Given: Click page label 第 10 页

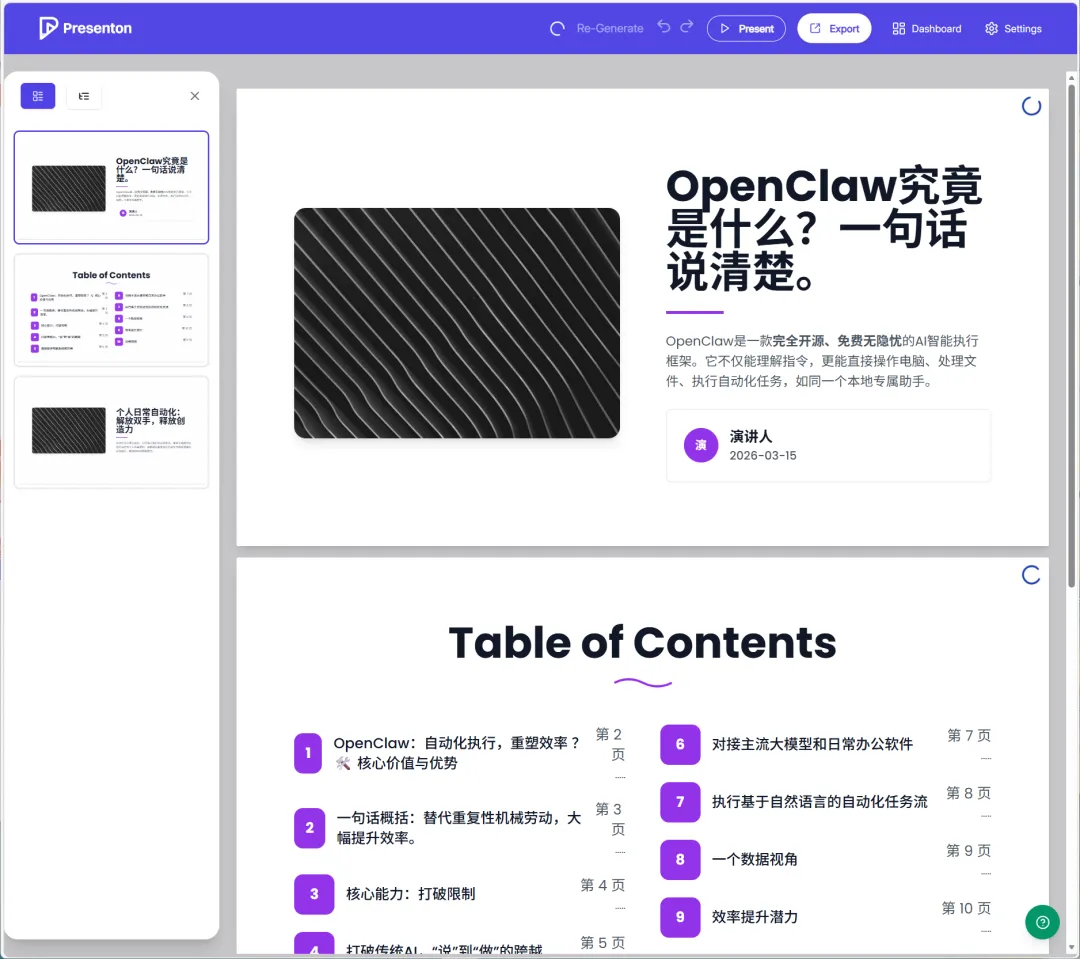Looking at the screenshot, I should click(x=966, y=908).
